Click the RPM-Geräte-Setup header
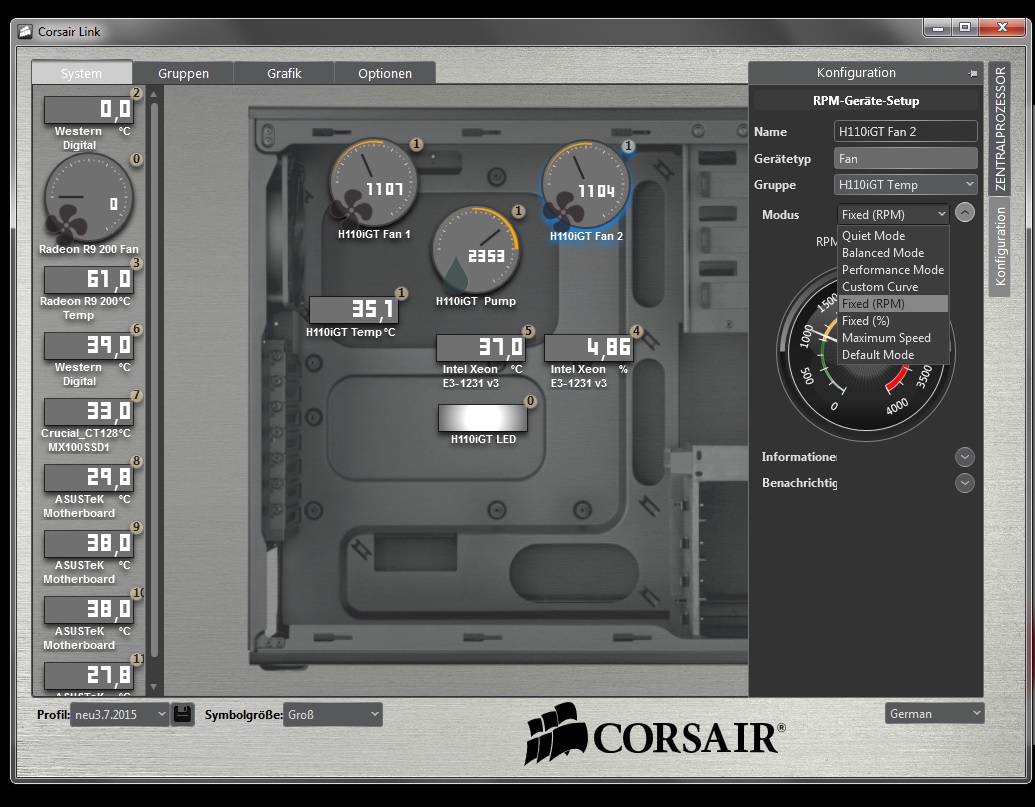Viewport: 1035px width, 807px height. [x=865, y=101]
